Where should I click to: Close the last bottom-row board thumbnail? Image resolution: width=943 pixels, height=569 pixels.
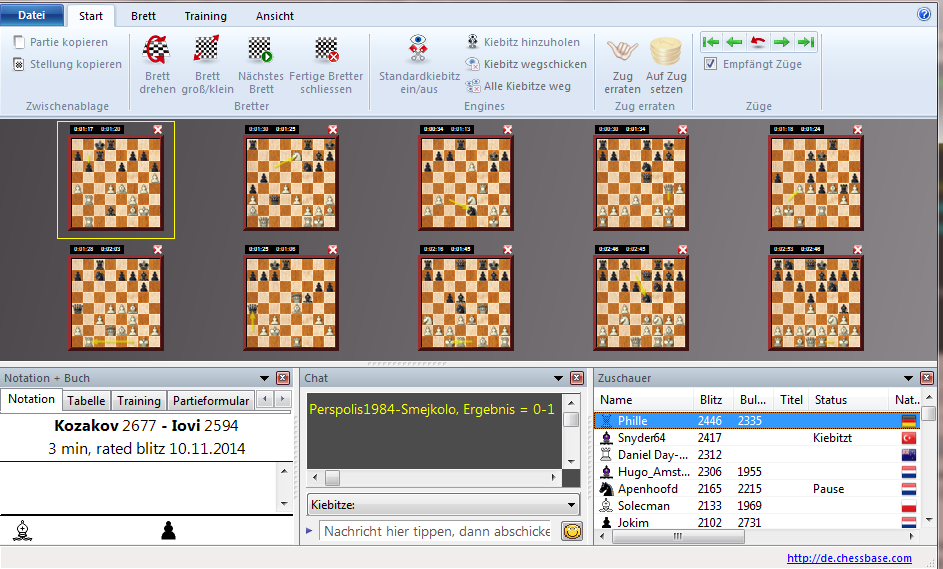coord(858,249)
